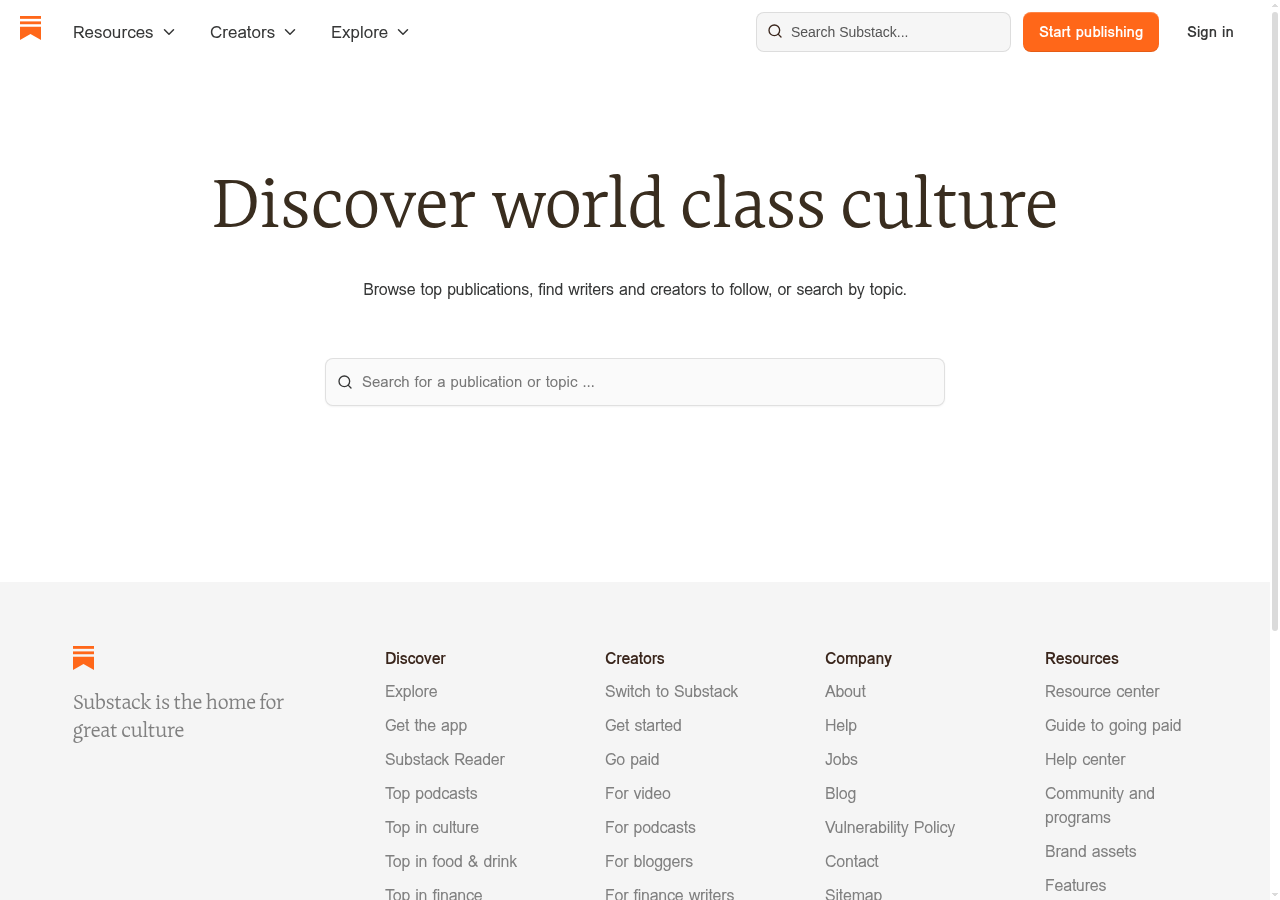Screen dimensions: 1280x900
Task: Visit the For podcasts page
Action: (x=650, y=827)
